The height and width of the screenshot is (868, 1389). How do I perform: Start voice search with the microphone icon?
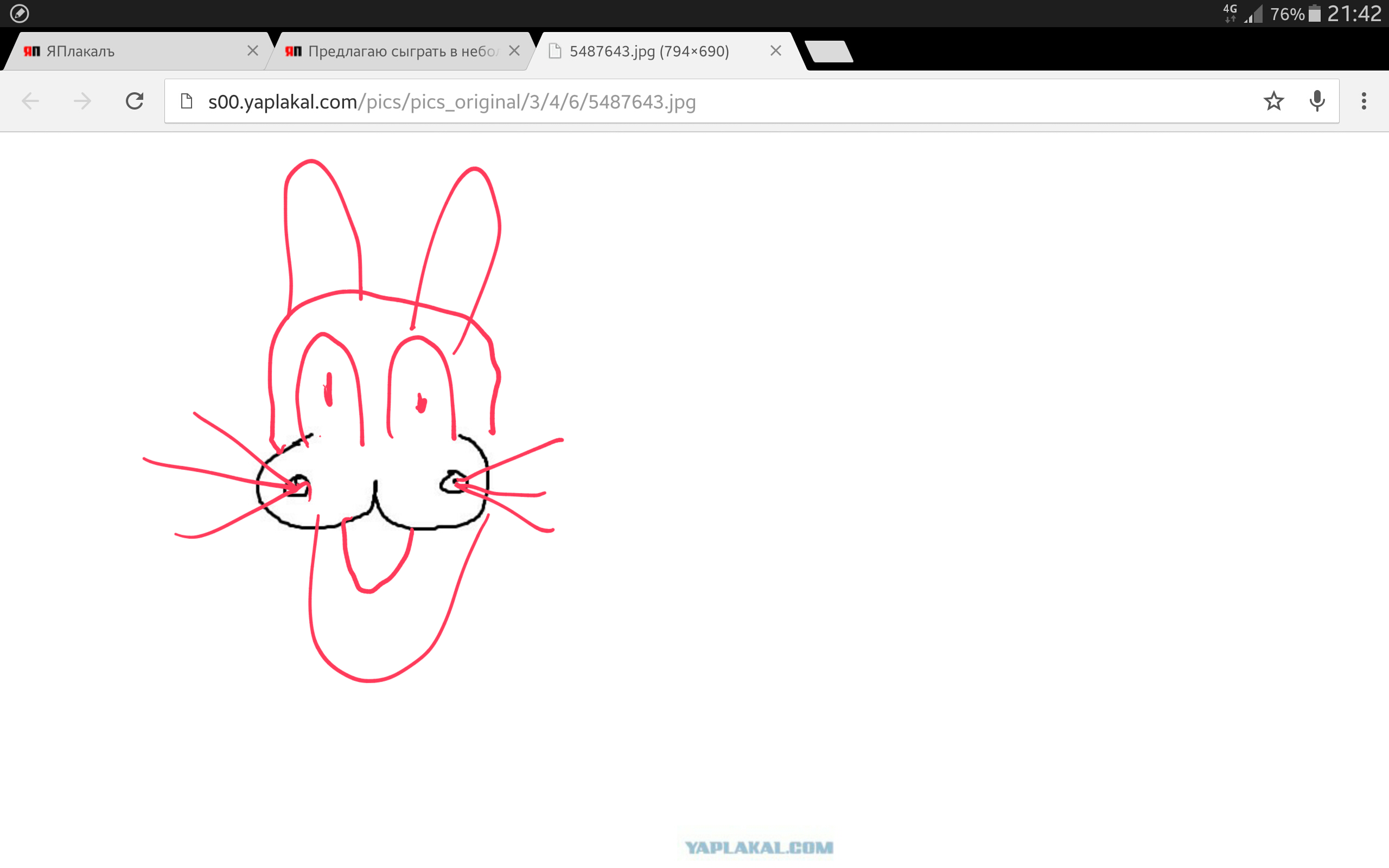tap(1317, 101)
